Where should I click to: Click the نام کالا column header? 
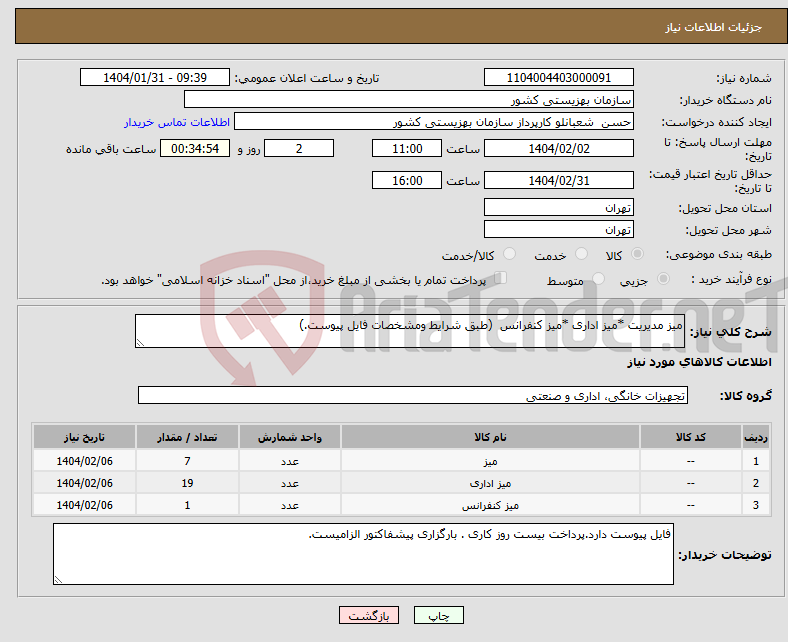click(490, 437)
